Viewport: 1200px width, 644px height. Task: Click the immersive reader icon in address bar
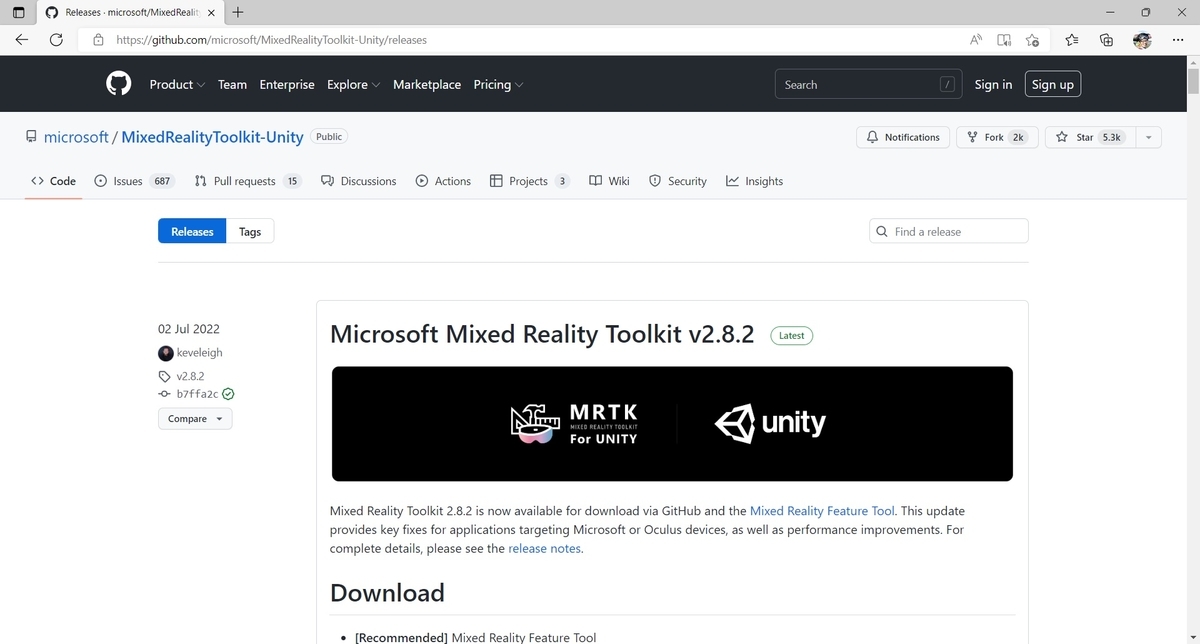(1004, 40)
